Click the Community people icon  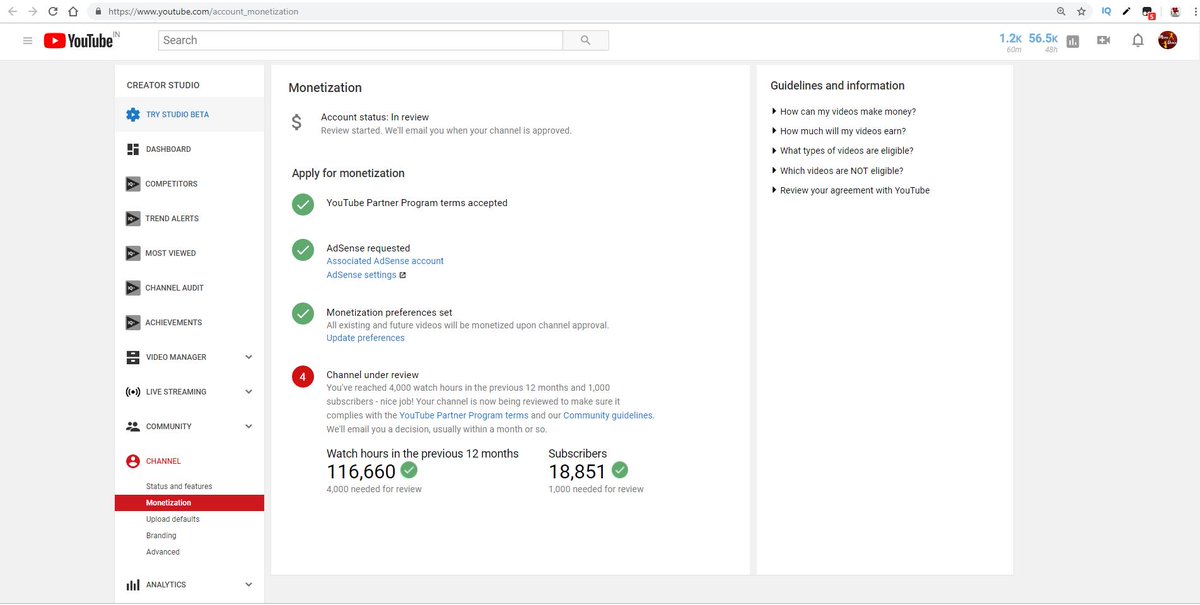[x=133, y=426]
